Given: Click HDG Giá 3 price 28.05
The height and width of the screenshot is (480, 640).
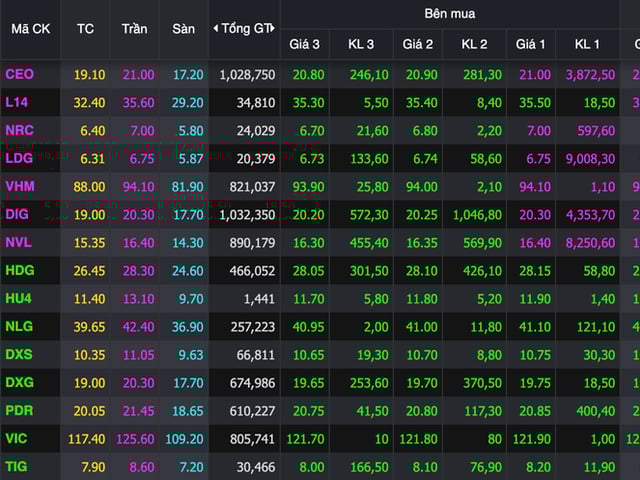Looking at the screenshot, I should pyautogui.click(x=308, y=271).
